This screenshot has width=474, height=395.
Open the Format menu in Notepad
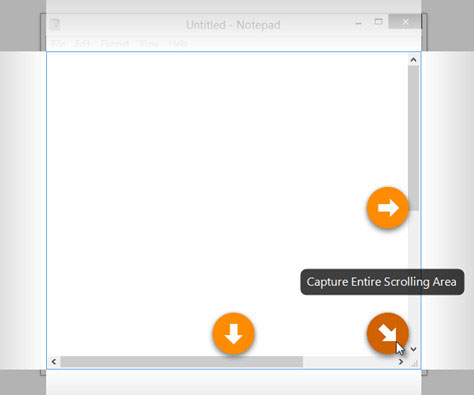pyautogui.click(x=115, y=44)
